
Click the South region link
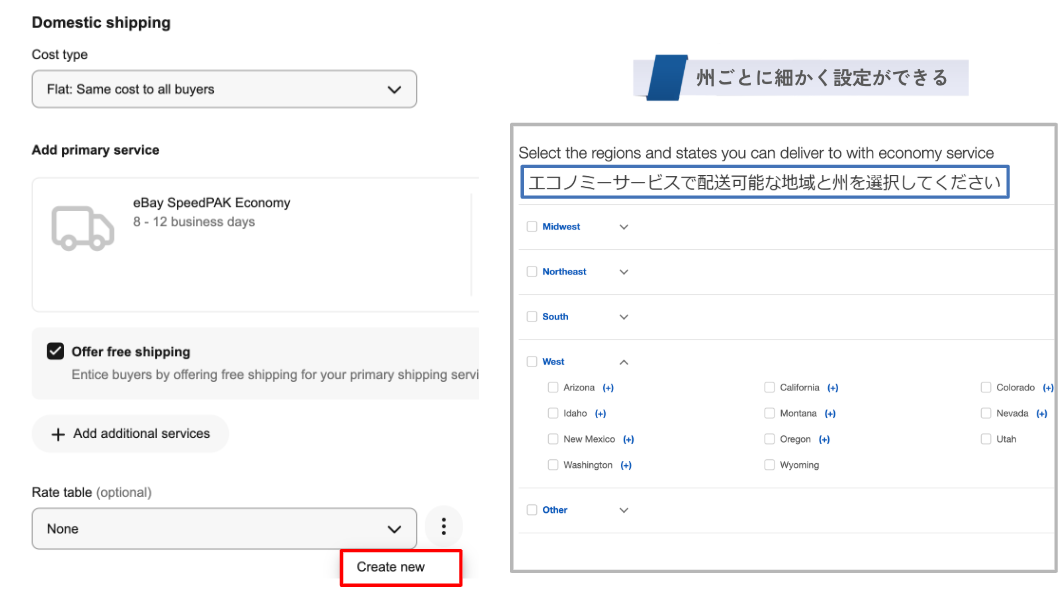pyautogui.click(x=555, y=317)
